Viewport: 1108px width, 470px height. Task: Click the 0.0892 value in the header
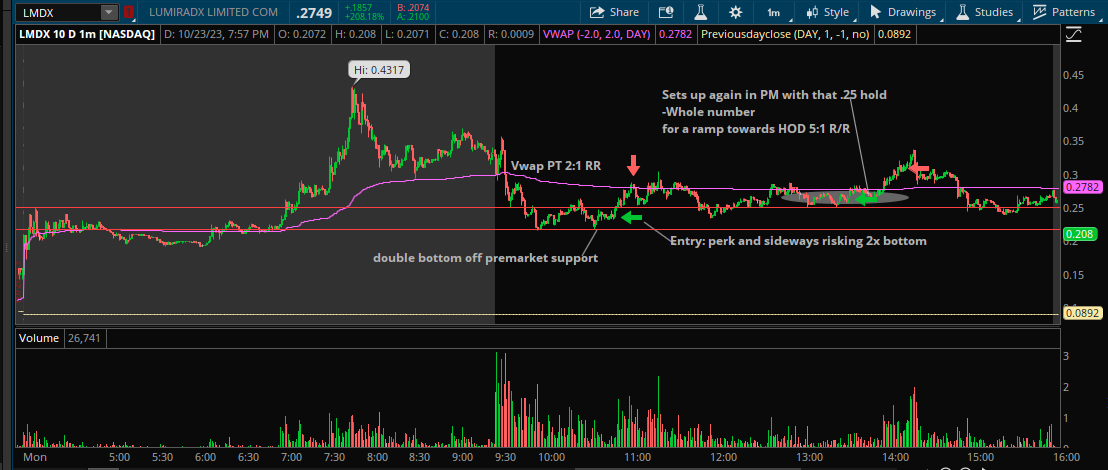click(894, 34)
